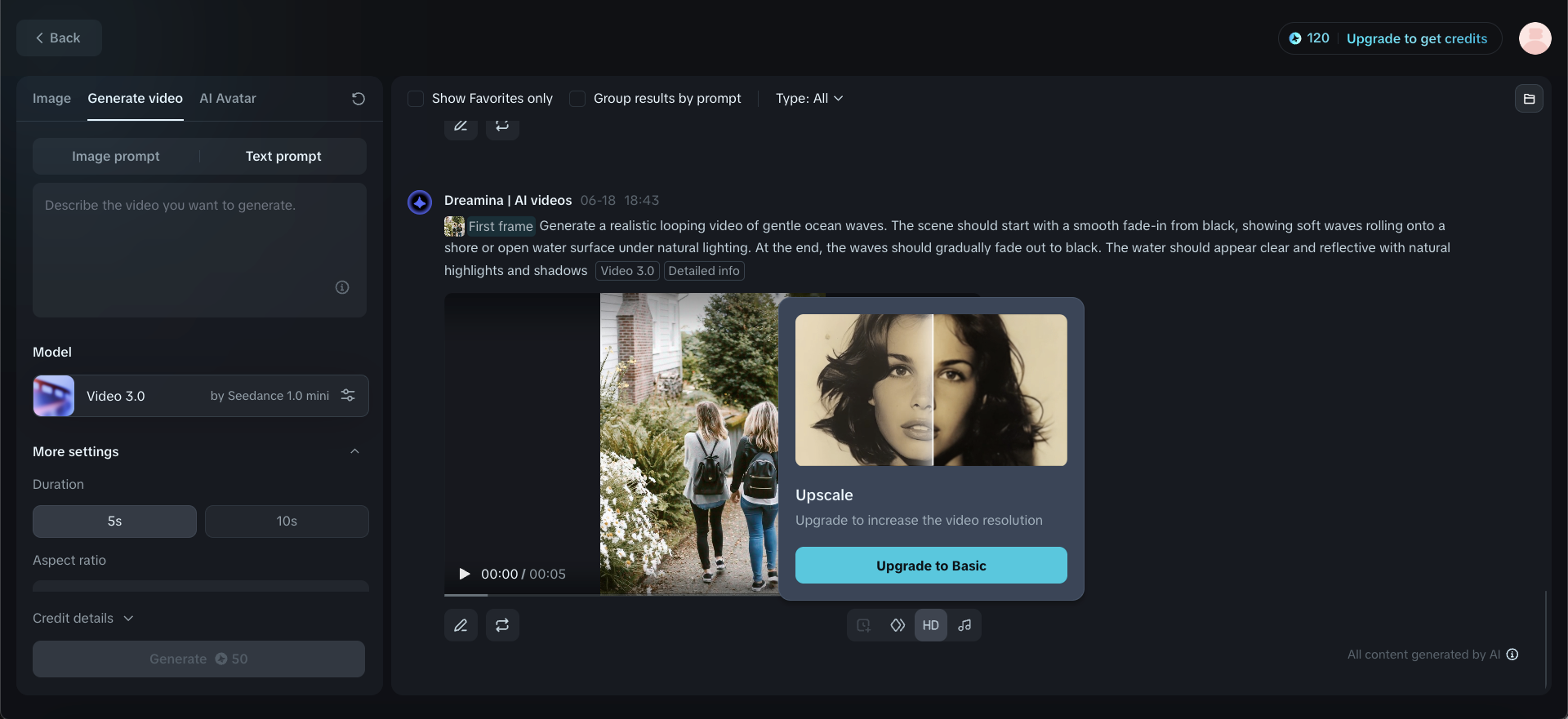The image size is (1568, 719).
Task: Switch to the AI Avatar tab
Action: [228, 98]
